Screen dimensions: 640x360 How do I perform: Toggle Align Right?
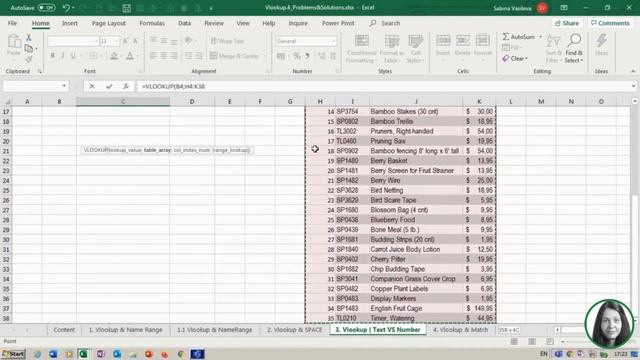(174, 56)
